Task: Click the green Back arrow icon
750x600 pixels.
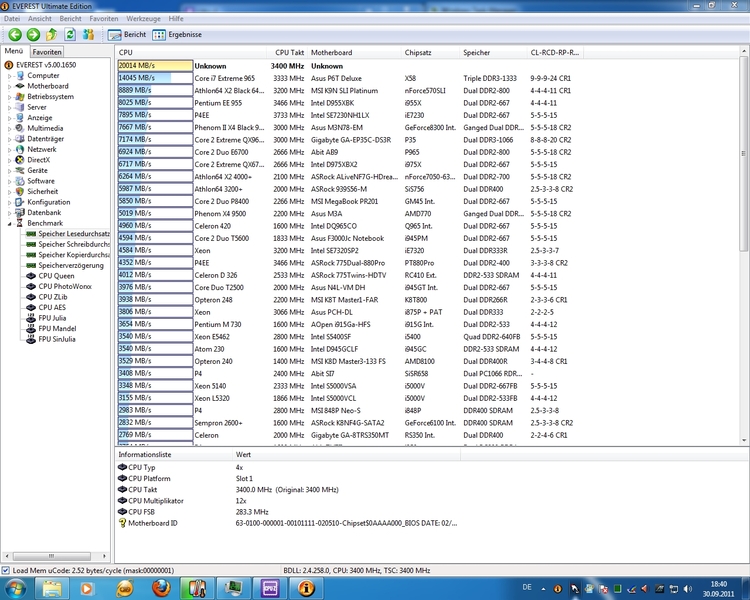Action: point(15,34)
